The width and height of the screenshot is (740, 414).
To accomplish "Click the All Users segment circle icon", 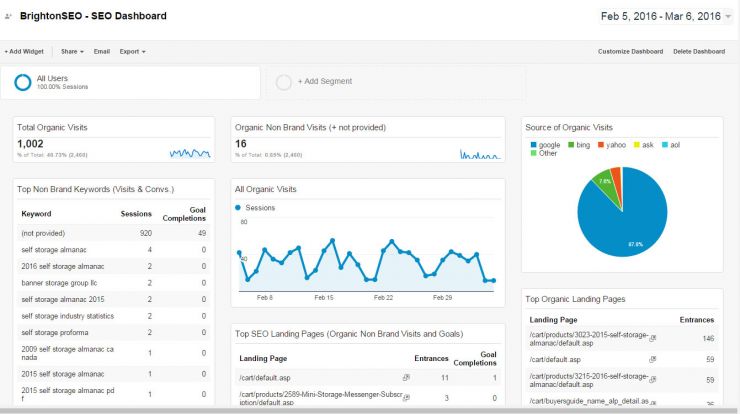I will tap(23, 82).
